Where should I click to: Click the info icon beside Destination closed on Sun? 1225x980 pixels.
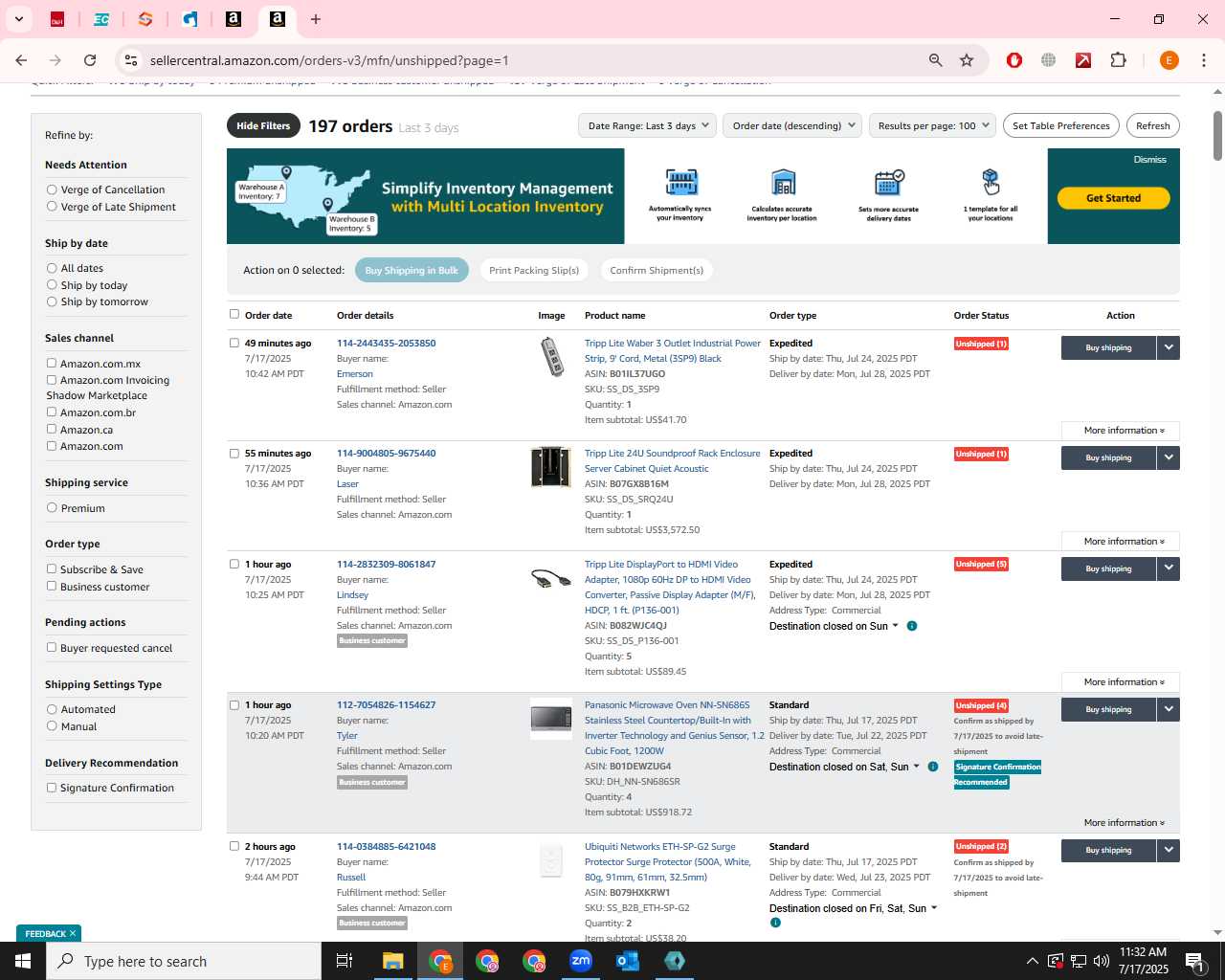coord(912,626)
